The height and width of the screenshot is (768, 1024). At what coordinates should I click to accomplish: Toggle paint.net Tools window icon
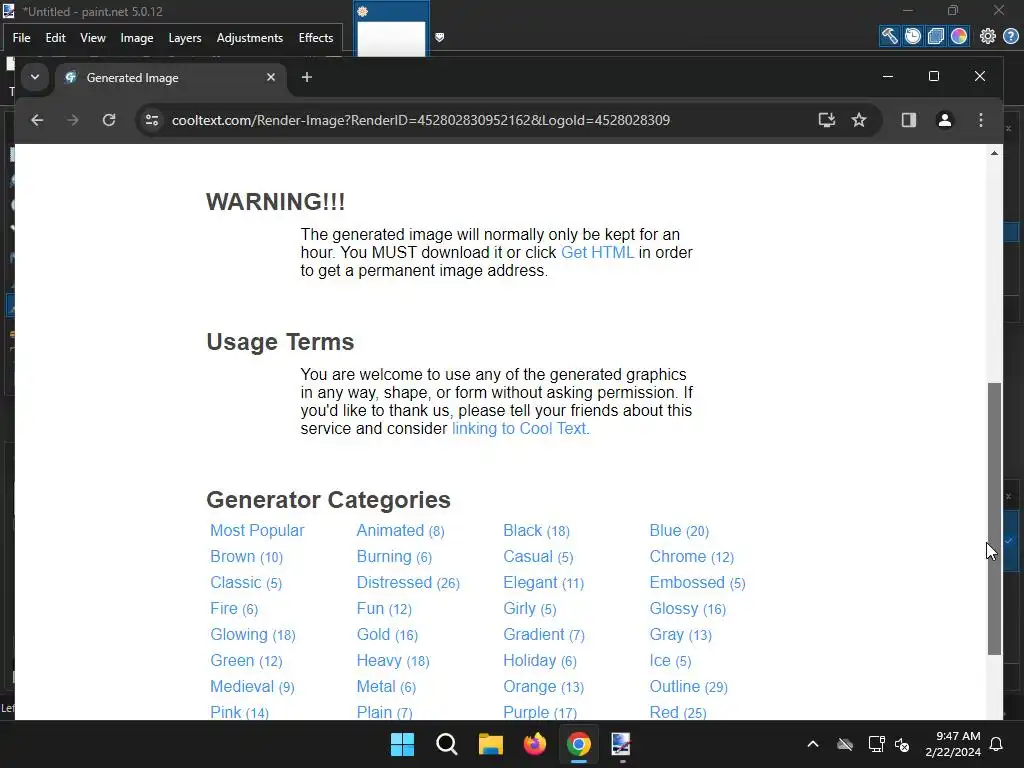tap(889, 36)
